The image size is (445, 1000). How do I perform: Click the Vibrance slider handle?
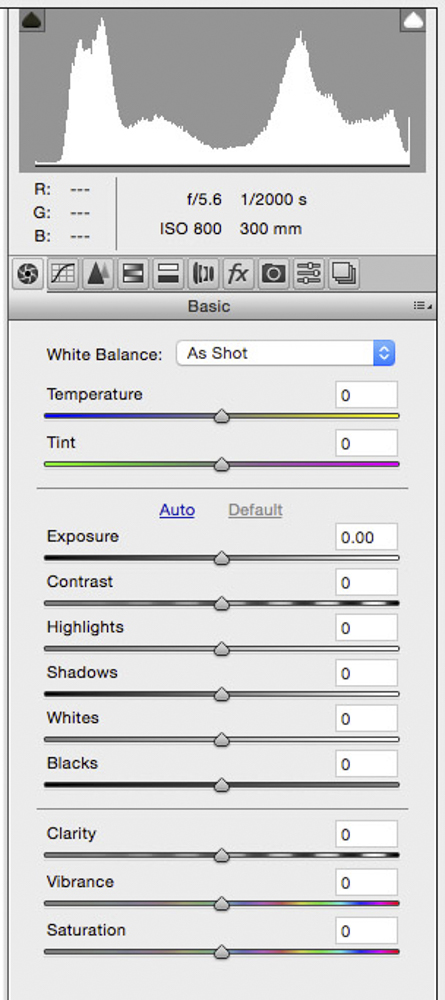221,904
